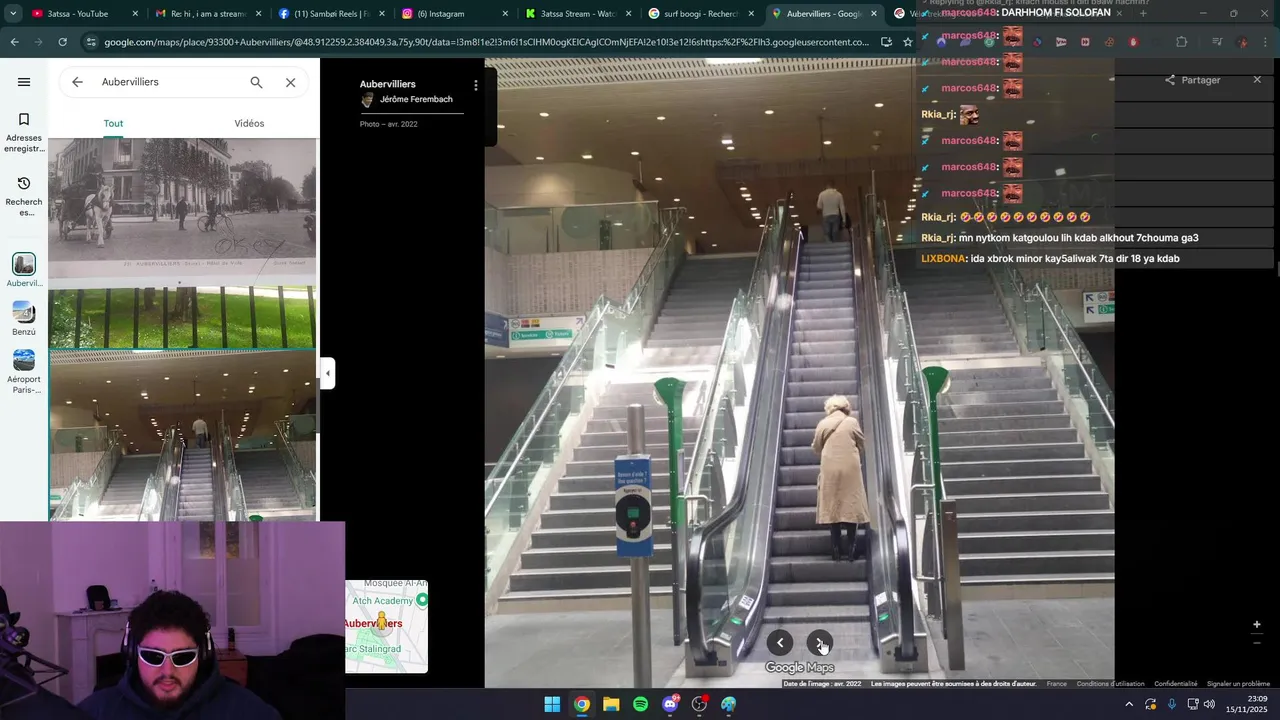Go to the previous photo arrow
Image resolution: width=1280 pixels, height=720 pixels.
coord(780,643)
